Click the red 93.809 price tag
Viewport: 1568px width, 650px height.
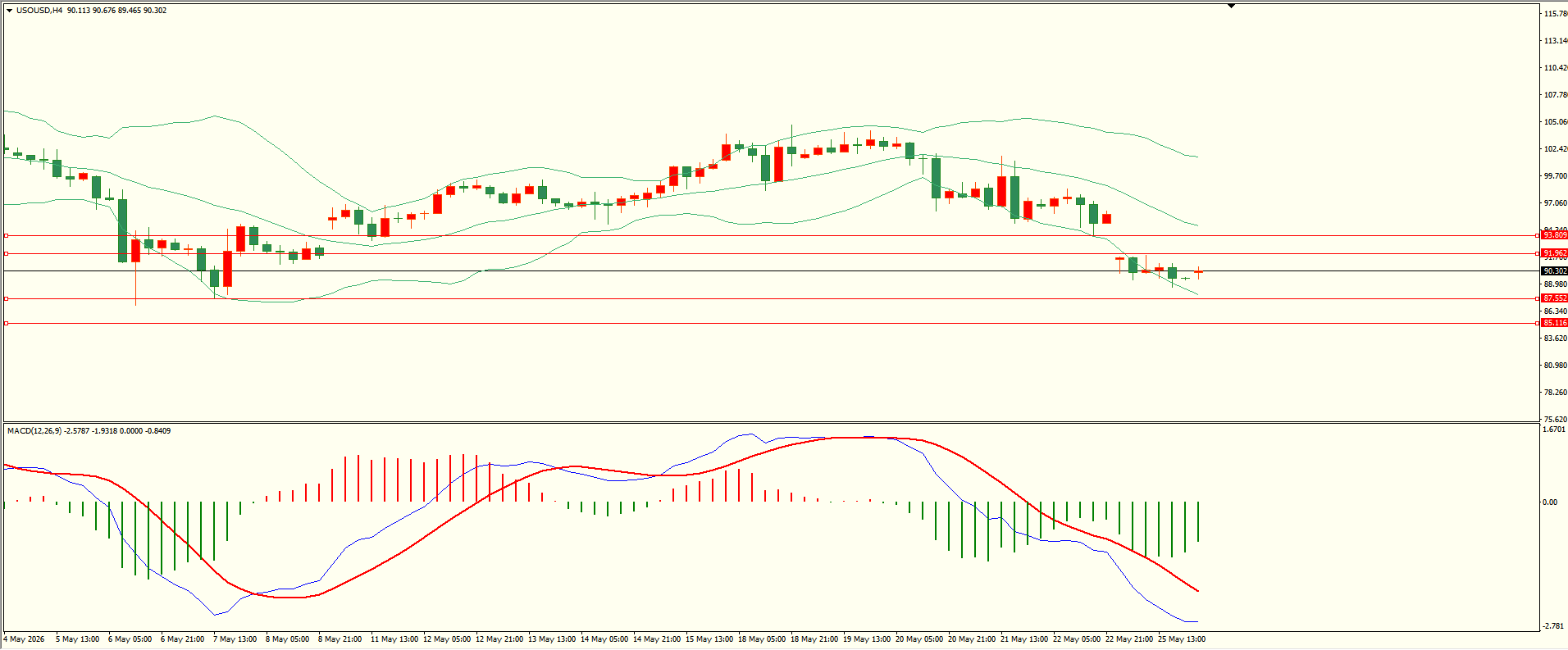(1555, 235)
